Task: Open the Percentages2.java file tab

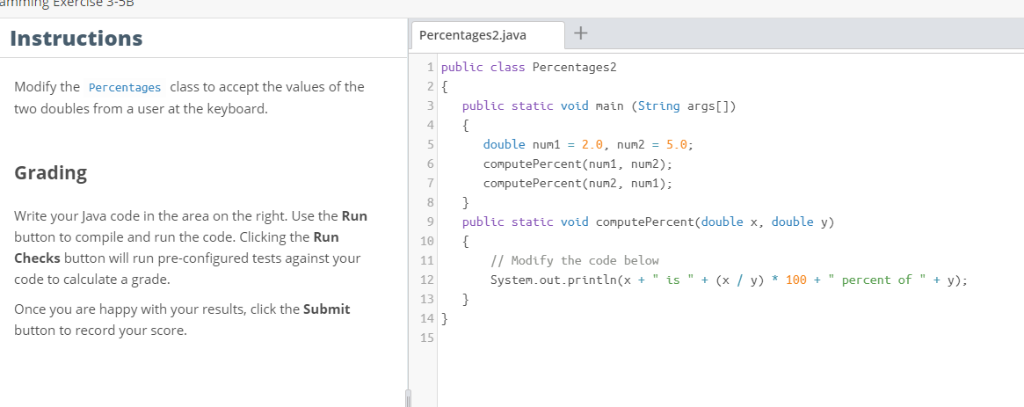Action: click(488, 35)
